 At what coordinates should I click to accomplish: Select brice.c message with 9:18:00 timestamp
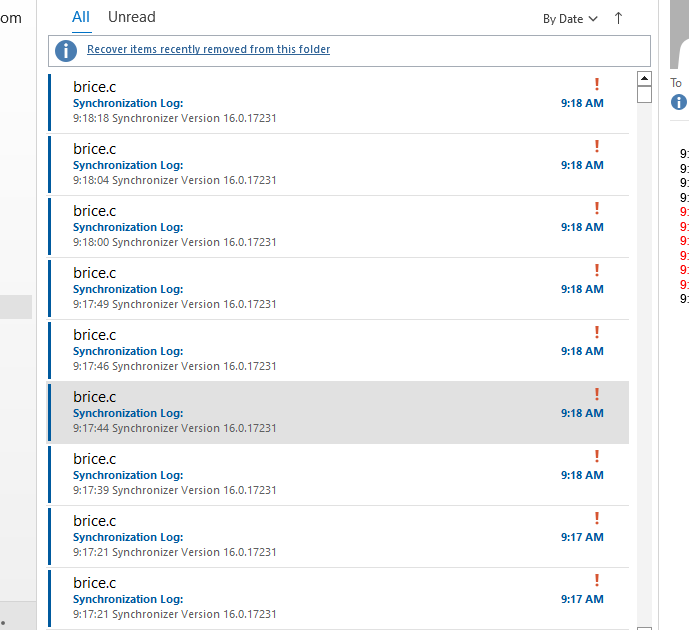pos(300,227)
